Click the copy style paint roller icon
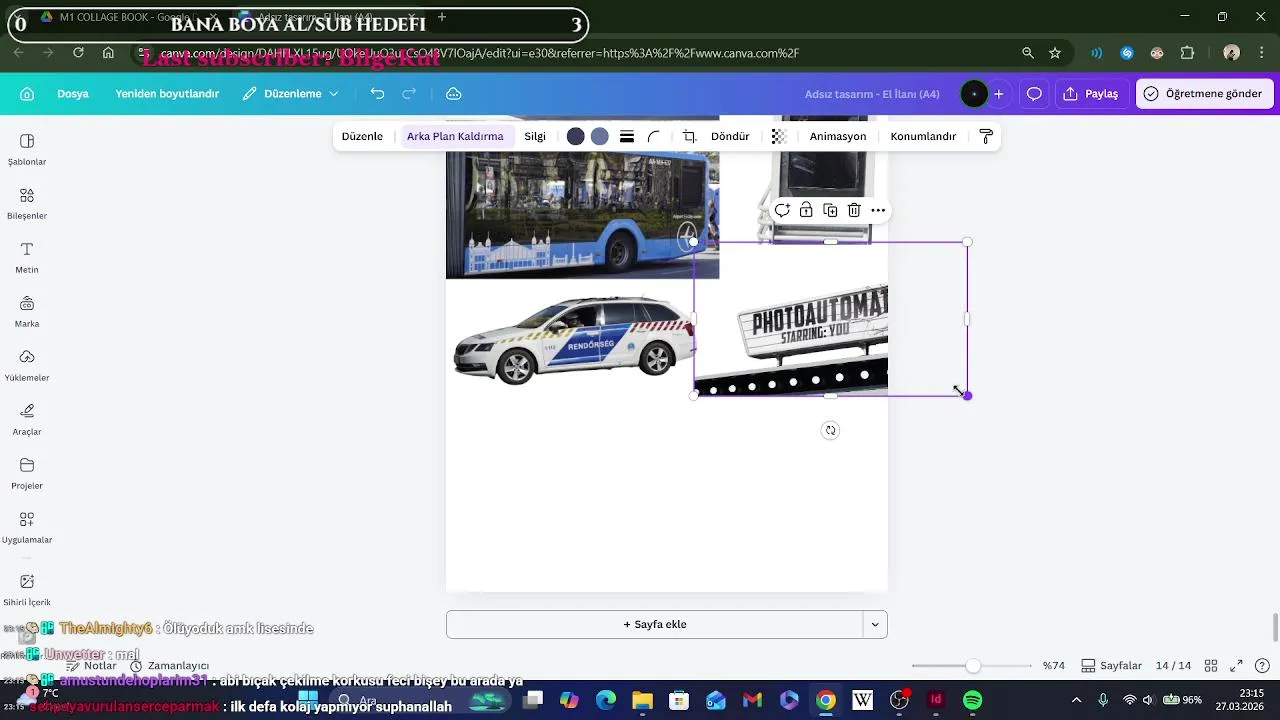Image resolution: width=1280 pixels, height=720 pixels. point(986,137)
